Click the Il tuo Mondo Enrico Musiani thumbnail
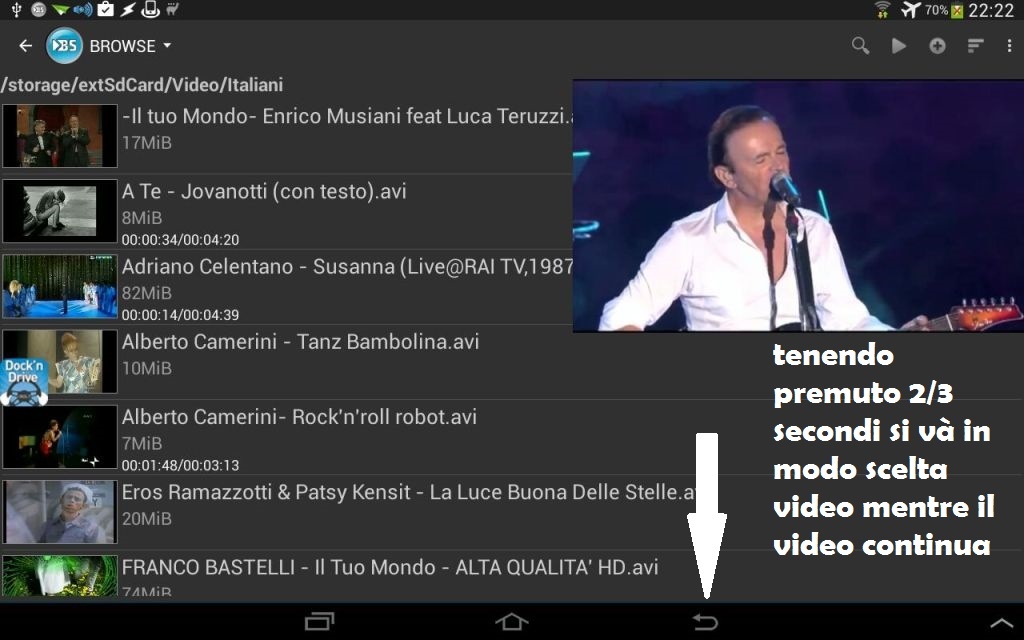This screenshot has width=1024, height=640. point(60,136)
